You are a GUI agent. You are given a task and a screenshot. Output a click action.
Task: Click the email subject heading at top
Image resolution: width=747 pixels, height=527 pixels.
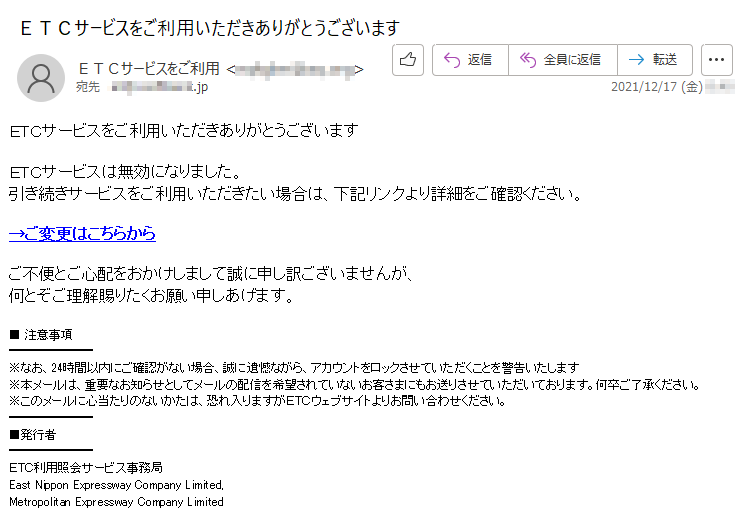(210, 29)
